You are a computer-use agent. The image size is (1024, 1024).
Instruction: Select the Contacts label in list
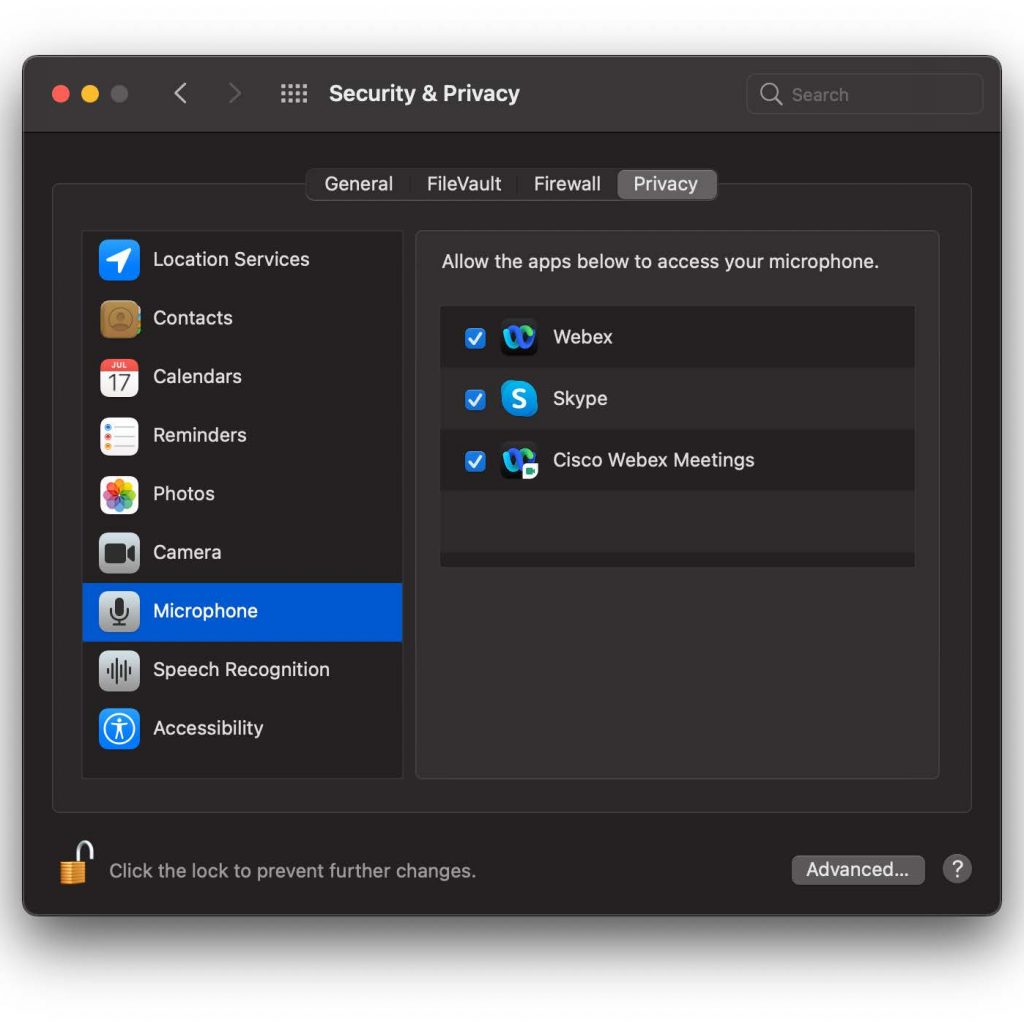click(x=193, y=319)
